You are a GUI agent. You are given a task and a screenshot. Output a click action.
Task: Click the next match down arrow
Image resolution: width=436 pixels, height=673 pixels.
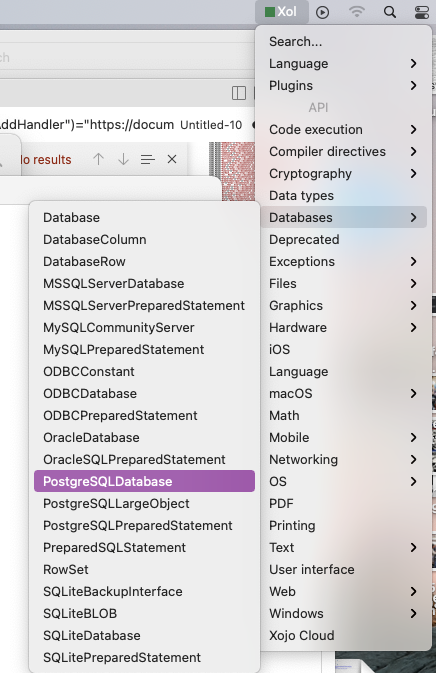coord(123,159)
